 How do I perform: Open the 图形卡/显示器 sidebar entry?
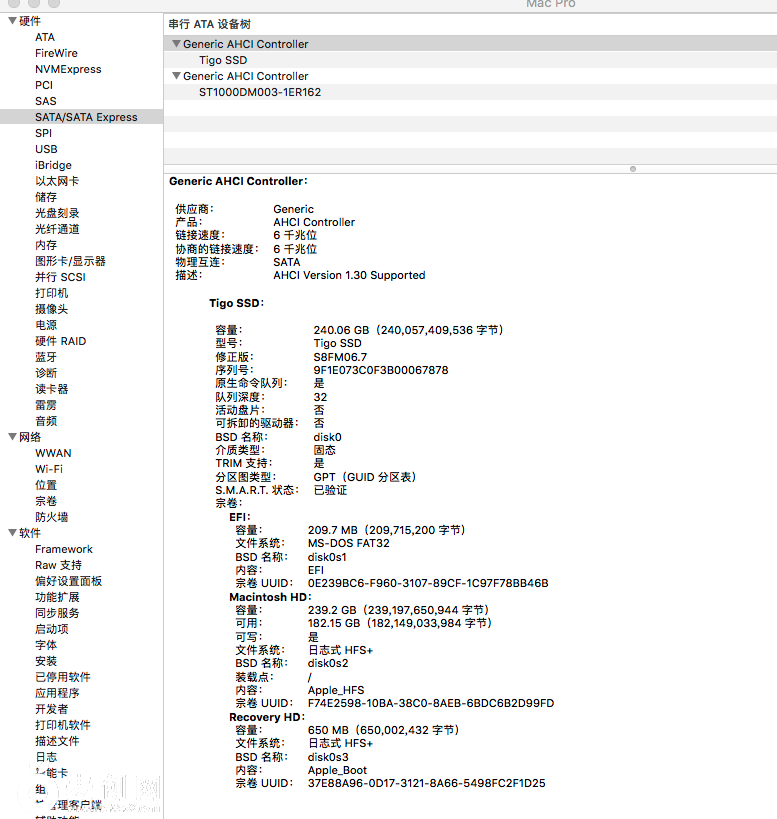[x=70, y=261]
